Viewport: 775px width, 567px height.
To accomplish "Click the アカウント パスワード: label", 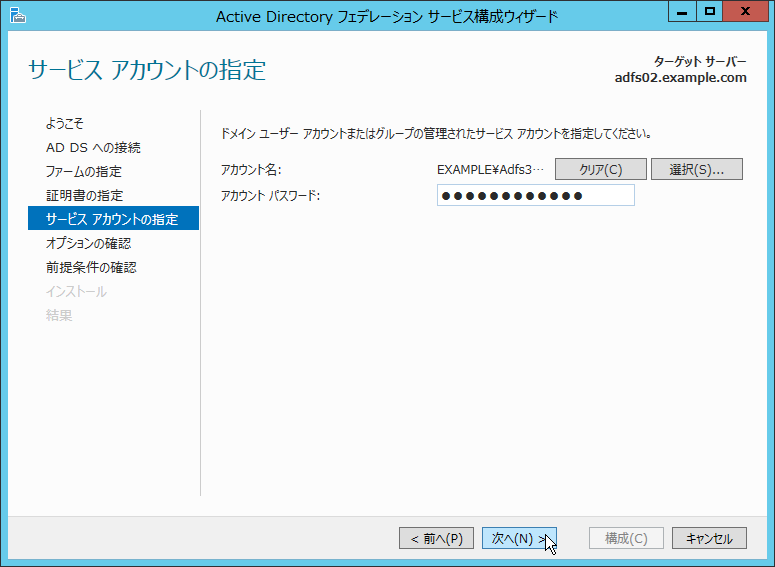I will point(270,196).
